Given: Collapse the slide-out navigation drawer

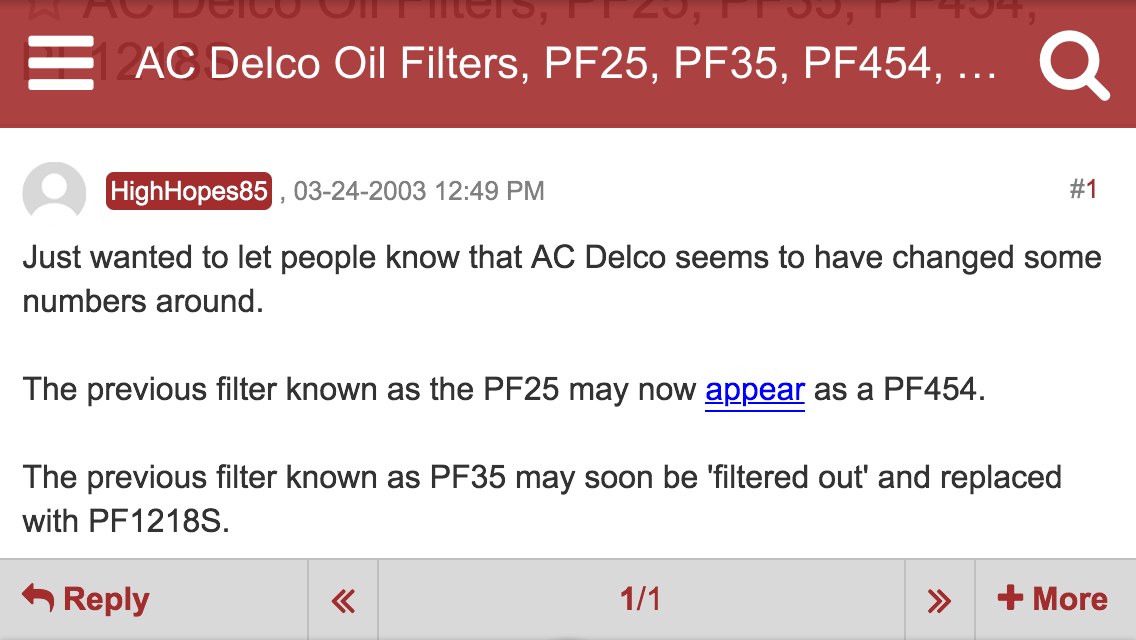Looking at the screenshot, I should [x=60, y=65].
